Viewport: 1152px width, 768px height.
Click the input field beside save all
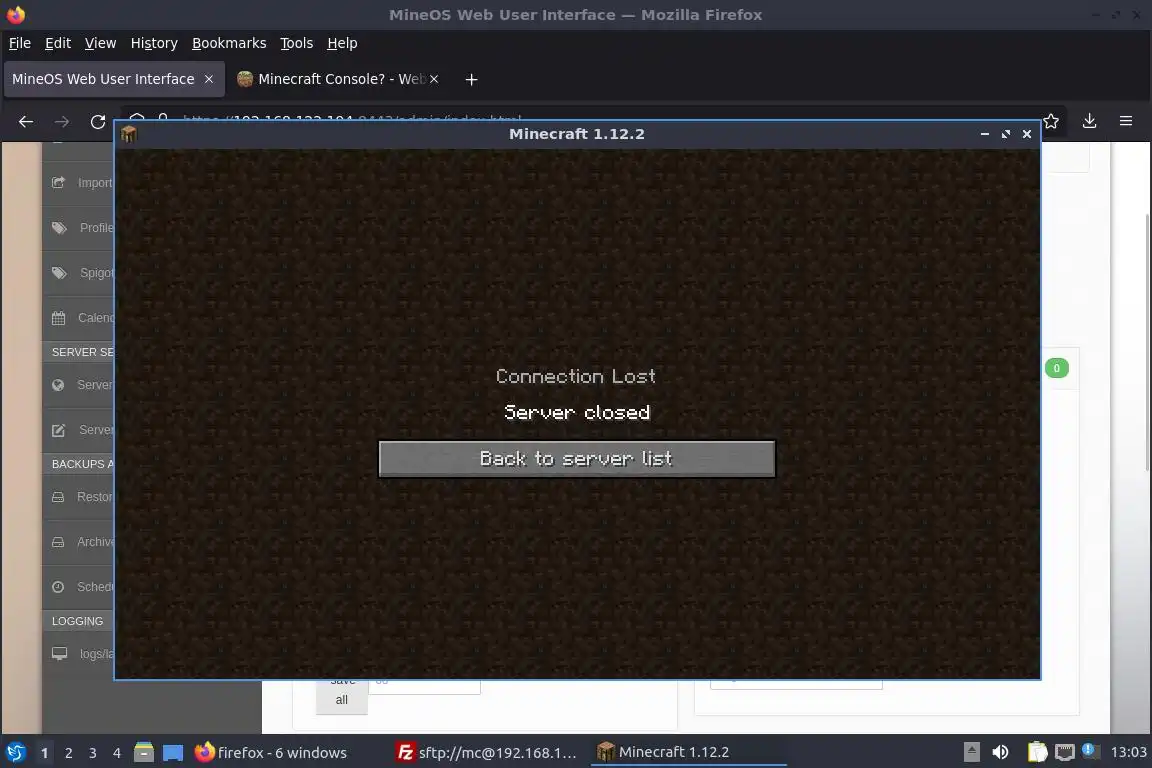click(x=424, y=686)
